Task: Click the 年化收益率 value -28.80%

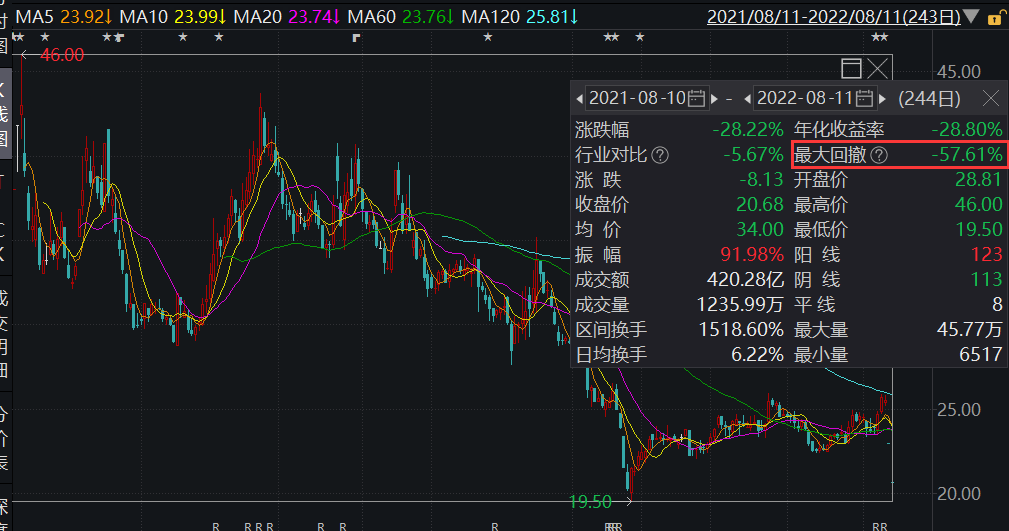Action: pos(967,129)
